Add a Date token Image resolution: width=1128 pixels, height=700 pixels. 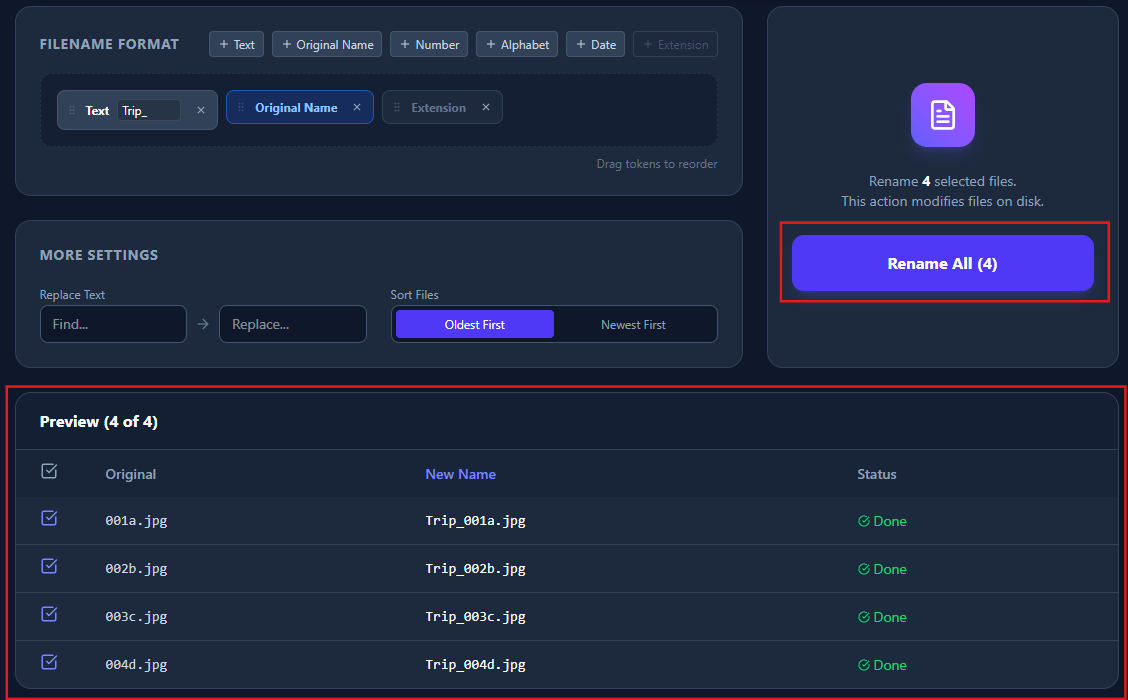click(596, 45)
